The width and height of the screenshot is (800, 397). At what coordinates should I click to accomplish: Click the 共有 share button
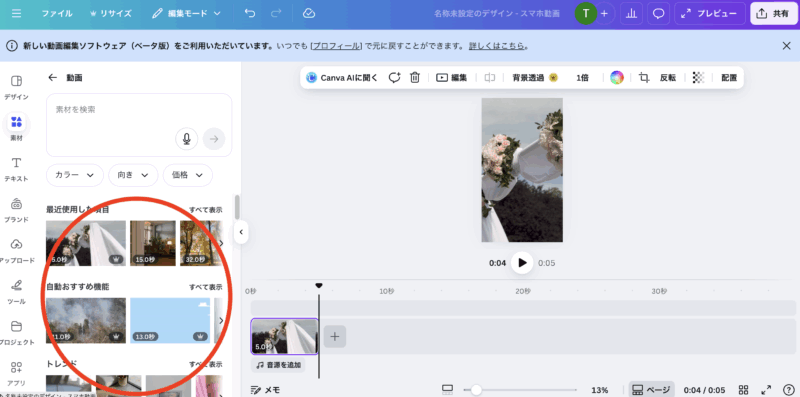(774, 14)
